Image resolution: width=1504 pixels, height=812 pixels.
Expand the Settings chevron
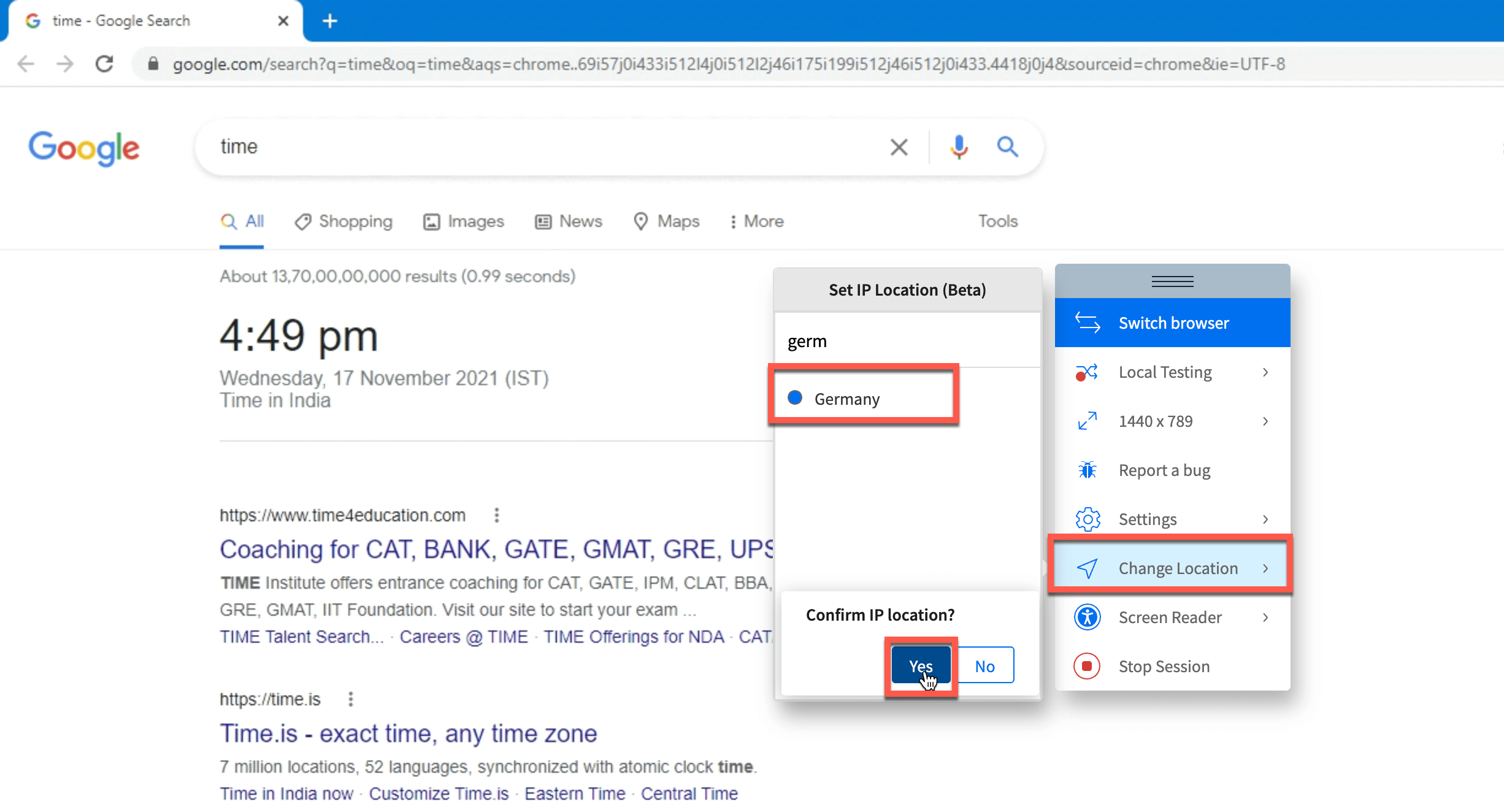click(x=1265, y=519)
